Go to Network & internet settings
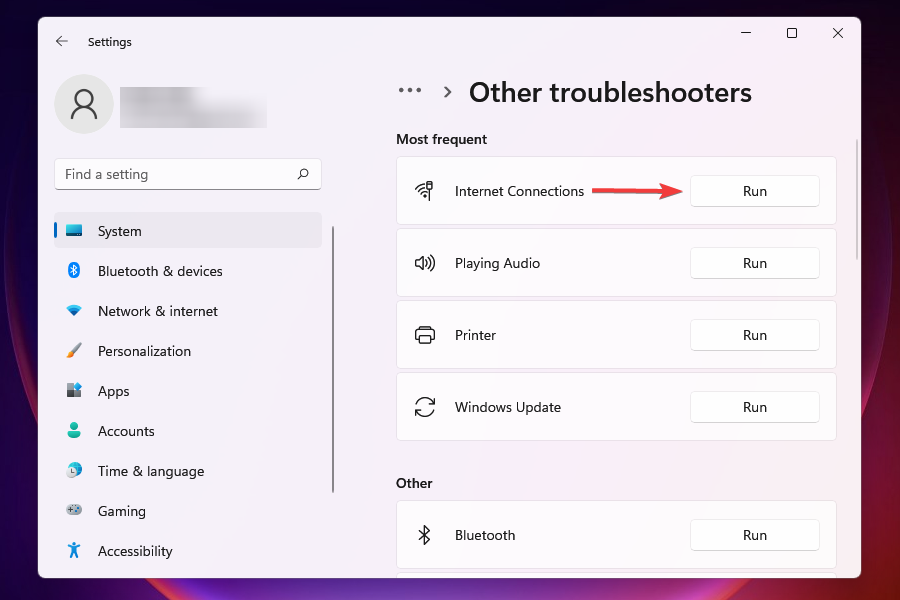900x600 pixels. click(x=188, y=311)
